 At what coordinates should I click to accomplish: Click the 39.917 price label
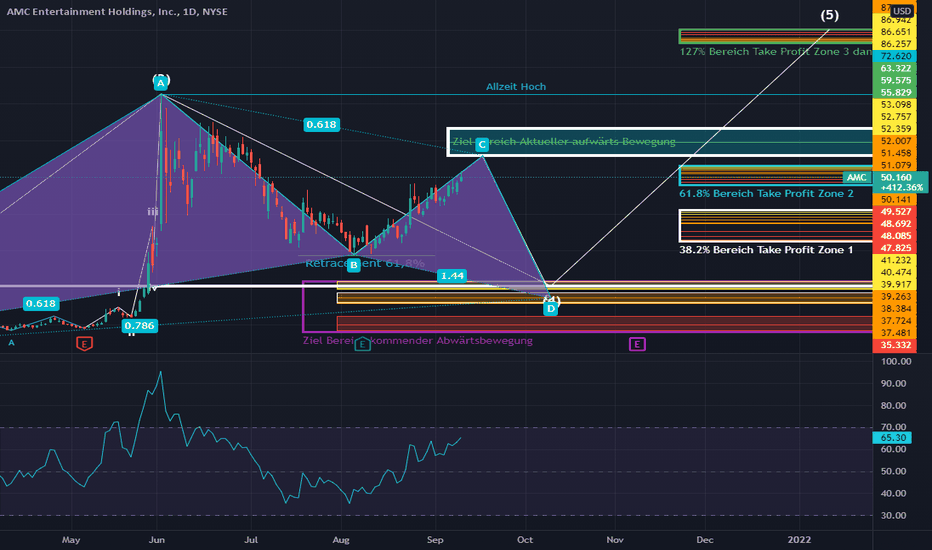(x=896, y=284)
